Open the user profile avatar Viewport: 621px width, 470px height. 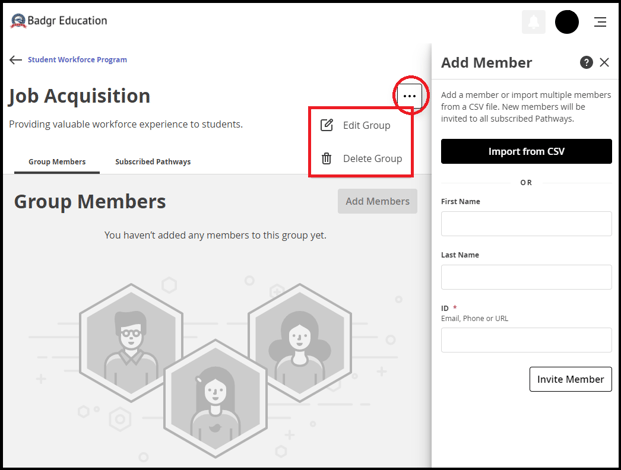coord(566,22)
